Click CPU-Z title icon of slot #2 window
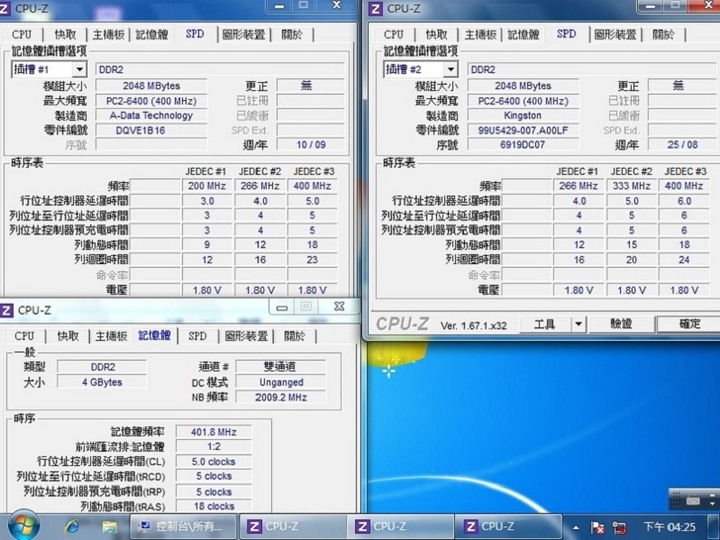Screen dimensions: 720x540 pyautogui.click(x=375, y=8)
